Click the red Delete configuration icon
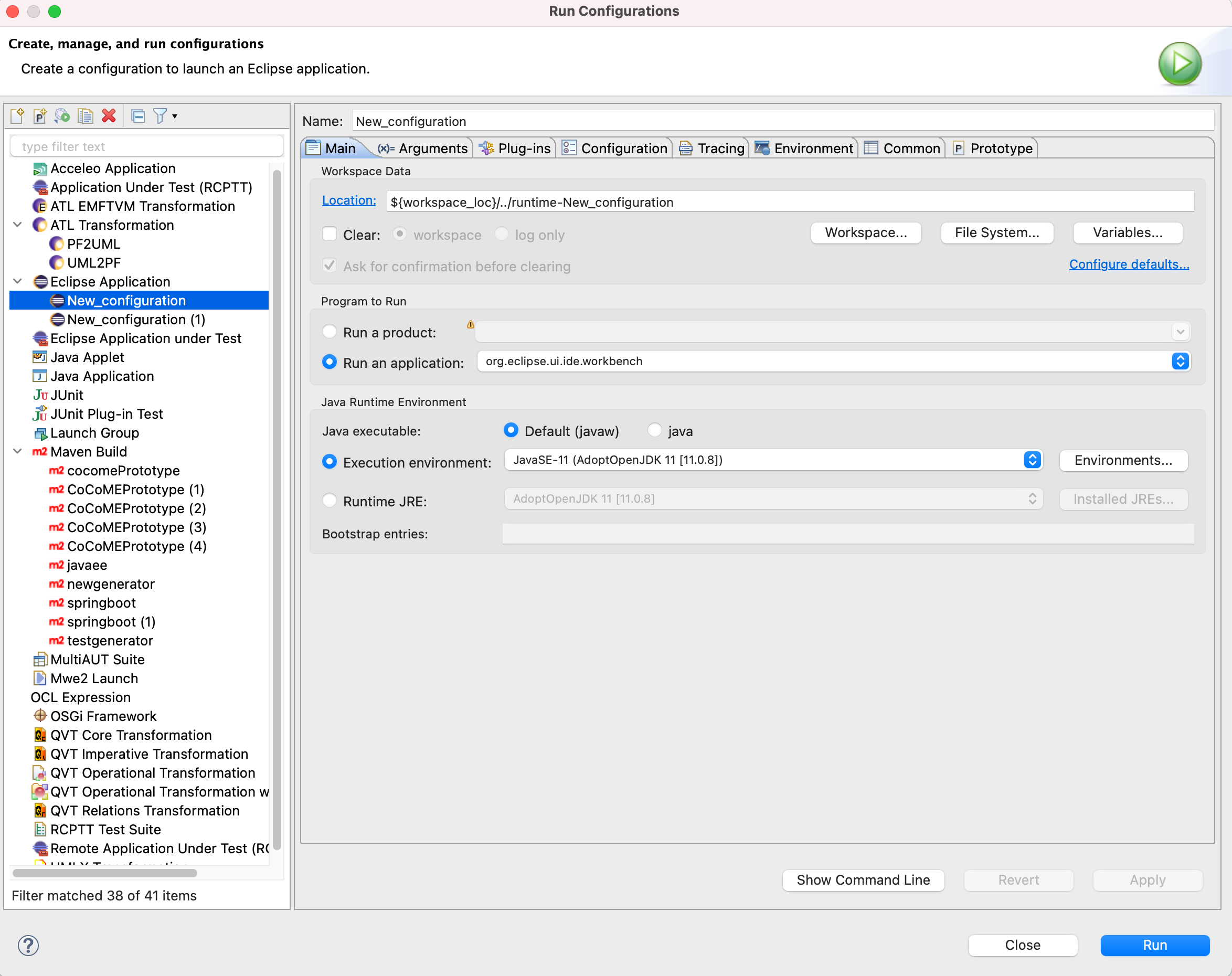Image resolution: width=1232 pixels, height=976 pixels. pos(109,116)
